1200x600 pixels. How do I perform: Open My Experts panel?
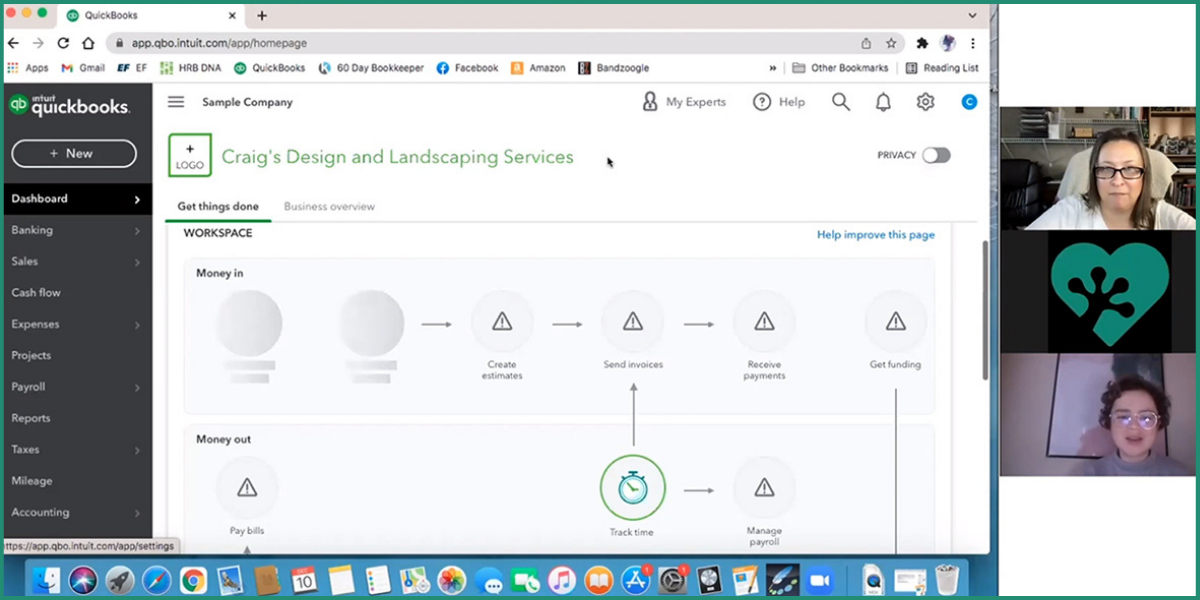click(684, 102)
